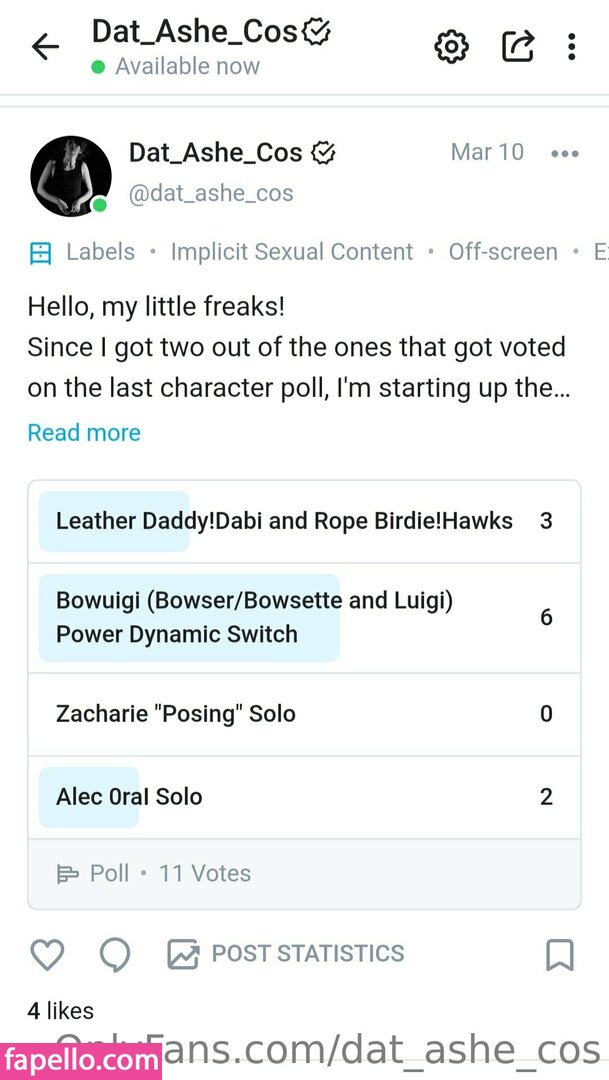The height and width of the screenshot is (1080, 609).
Task: Select the Off-screen label
Action: pyautogui.click(x=503, y=252)
